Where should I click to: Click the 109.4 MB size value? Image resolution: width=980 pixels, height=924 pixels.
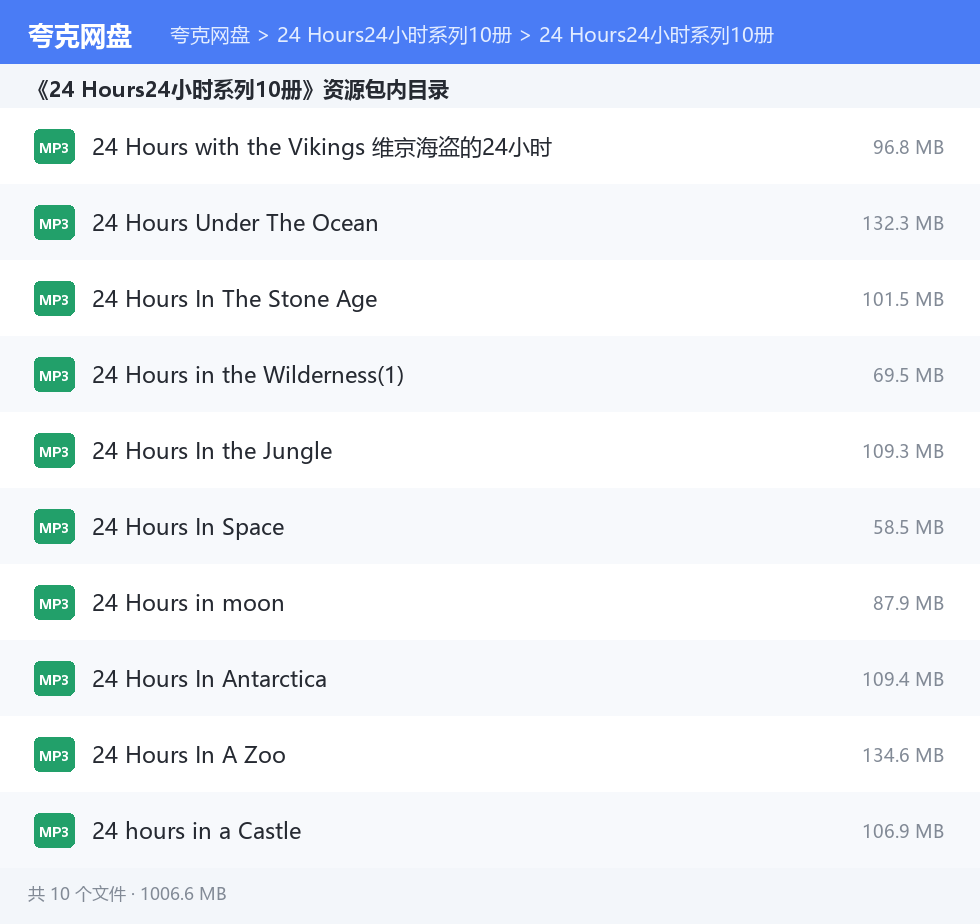pyautogui.click(x=903, y=679)
